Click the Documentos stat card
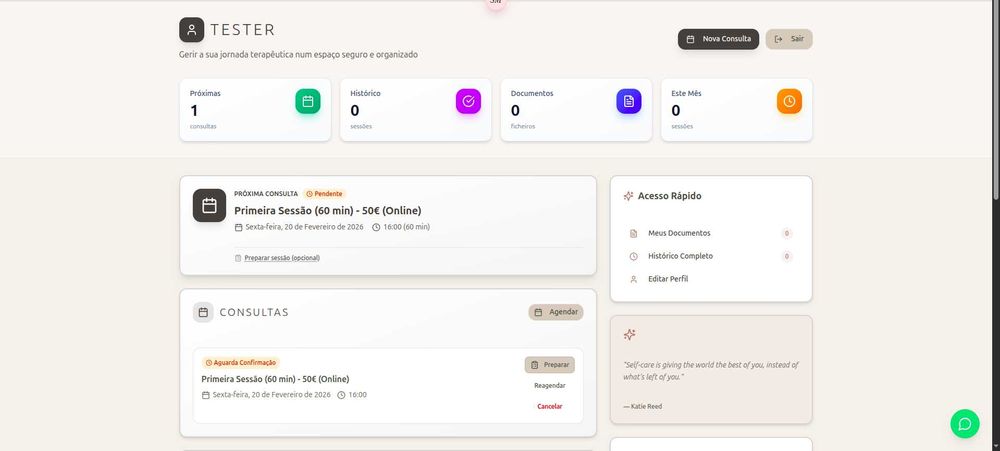This screenshot has width=1000, height=451. pos(577,110)
